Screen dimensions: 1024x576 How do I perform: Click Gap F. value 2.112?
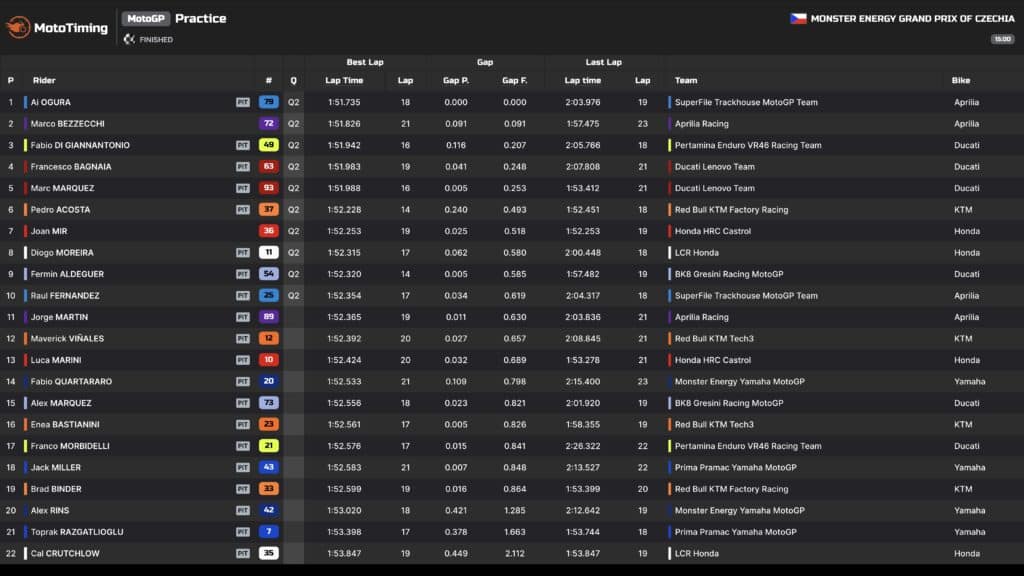515,553
